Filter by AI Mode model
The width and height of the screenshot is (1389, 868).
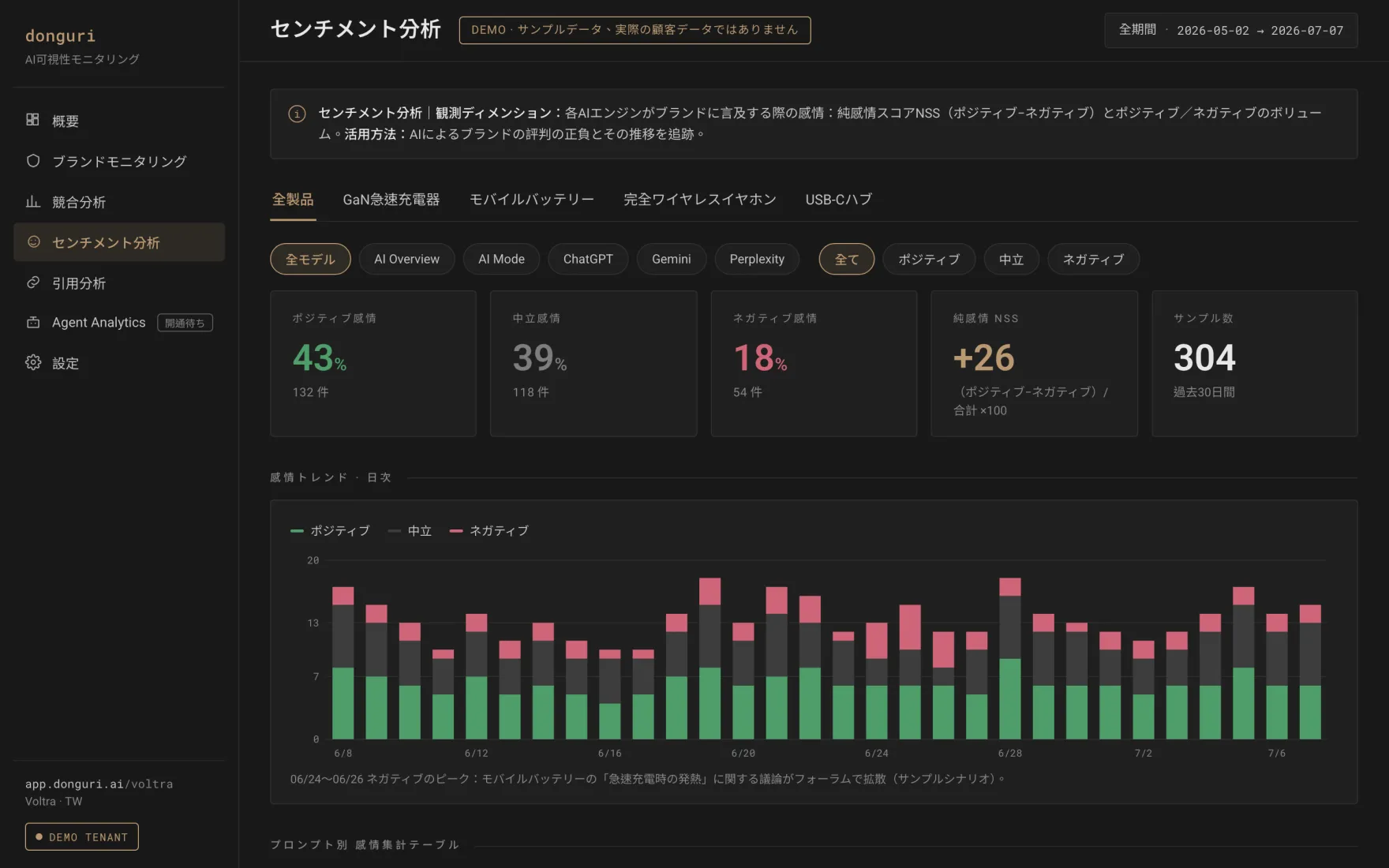point(501,259)
